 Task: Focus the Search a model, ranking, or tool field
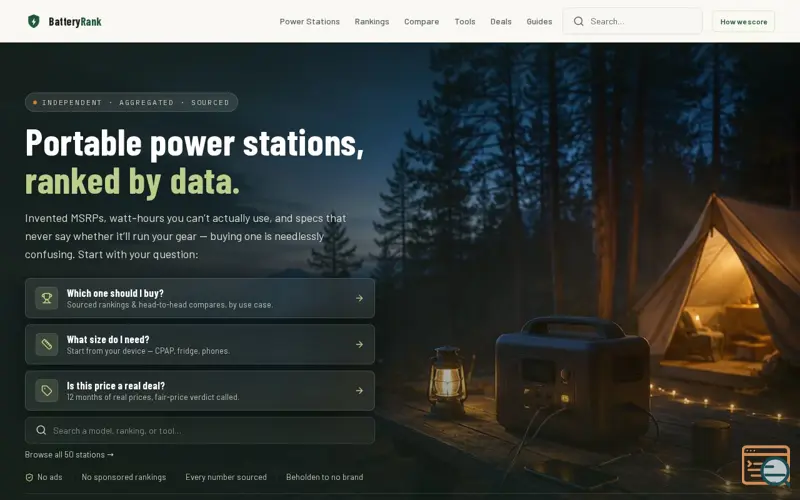199,431
